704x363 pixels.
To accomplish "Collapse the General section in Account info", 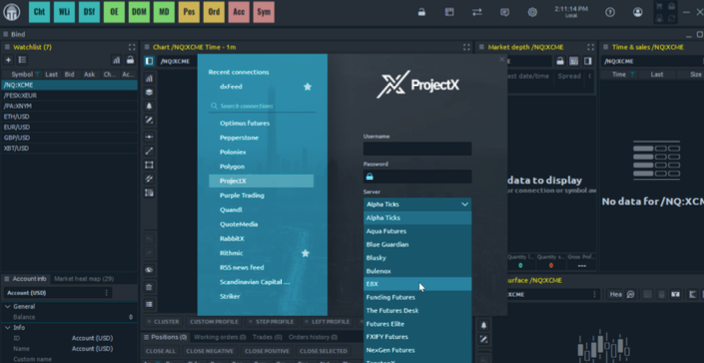I will pyautogui.click(x=8, y=306).
